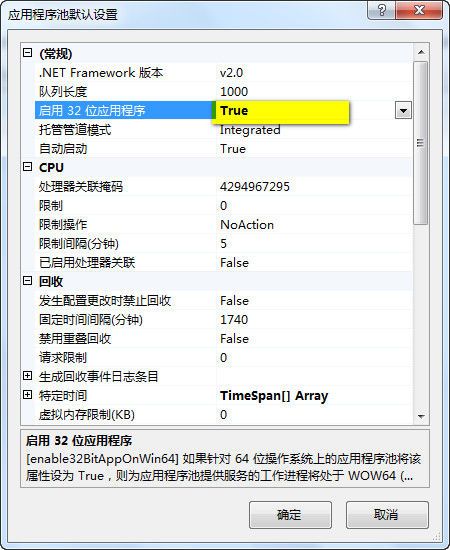Click 确定 to confirm settings
Screen dimensions: 450x550
click(290, 515)
